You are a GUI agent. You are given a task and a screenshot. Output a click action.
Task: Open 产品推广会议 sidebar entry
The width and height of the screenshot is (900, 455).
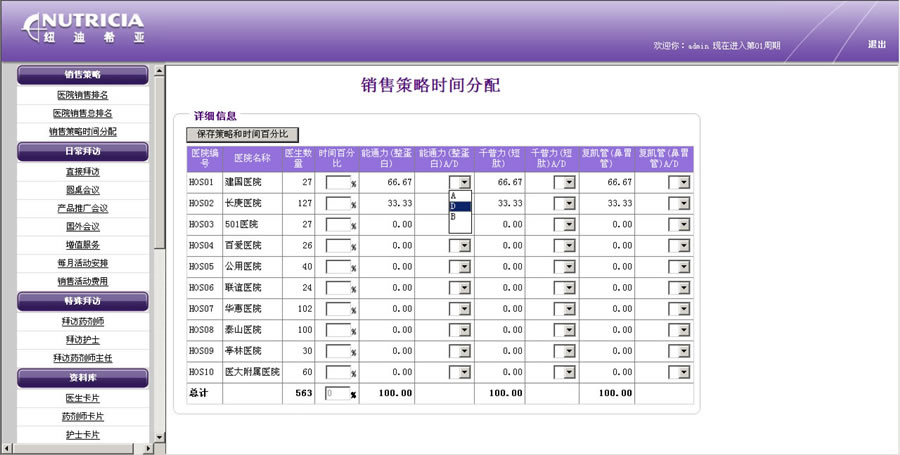(x=83, y=208)
